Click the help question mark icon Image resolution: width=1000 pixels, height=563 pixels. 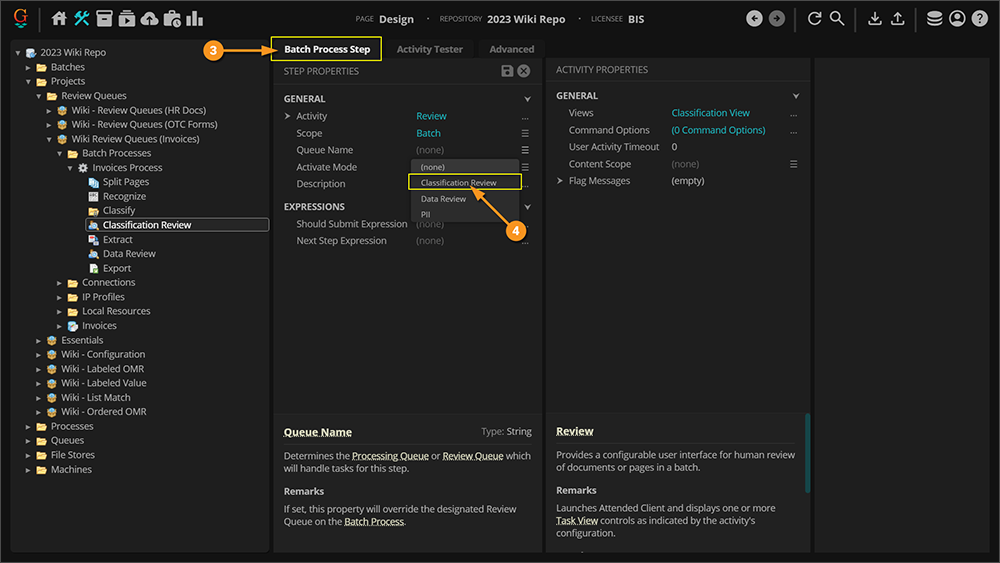(x=980, y=18)
